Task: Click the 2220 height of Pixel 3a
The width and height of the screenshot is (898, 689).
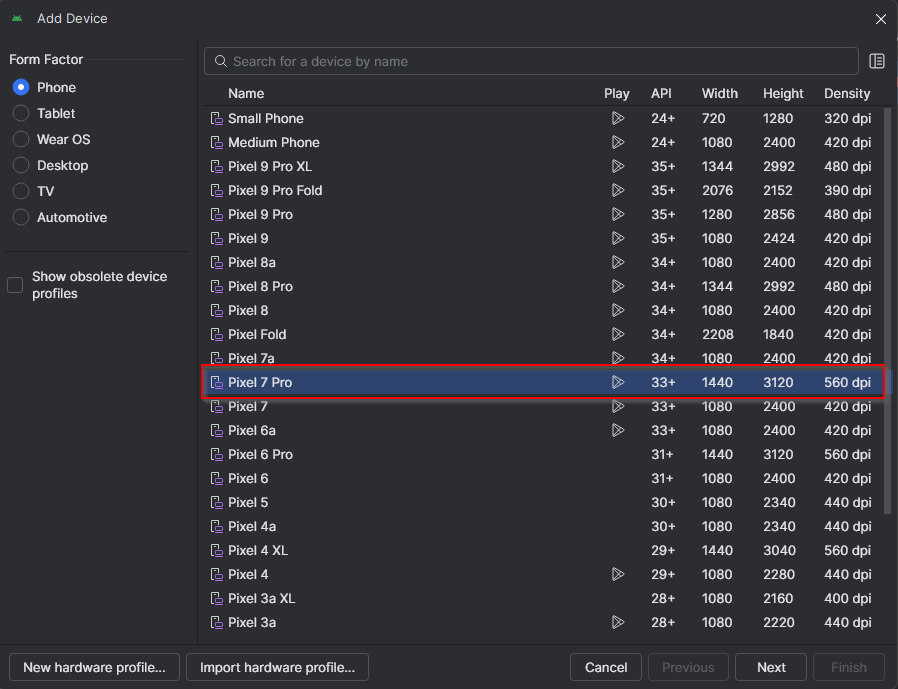Action: 779,623
